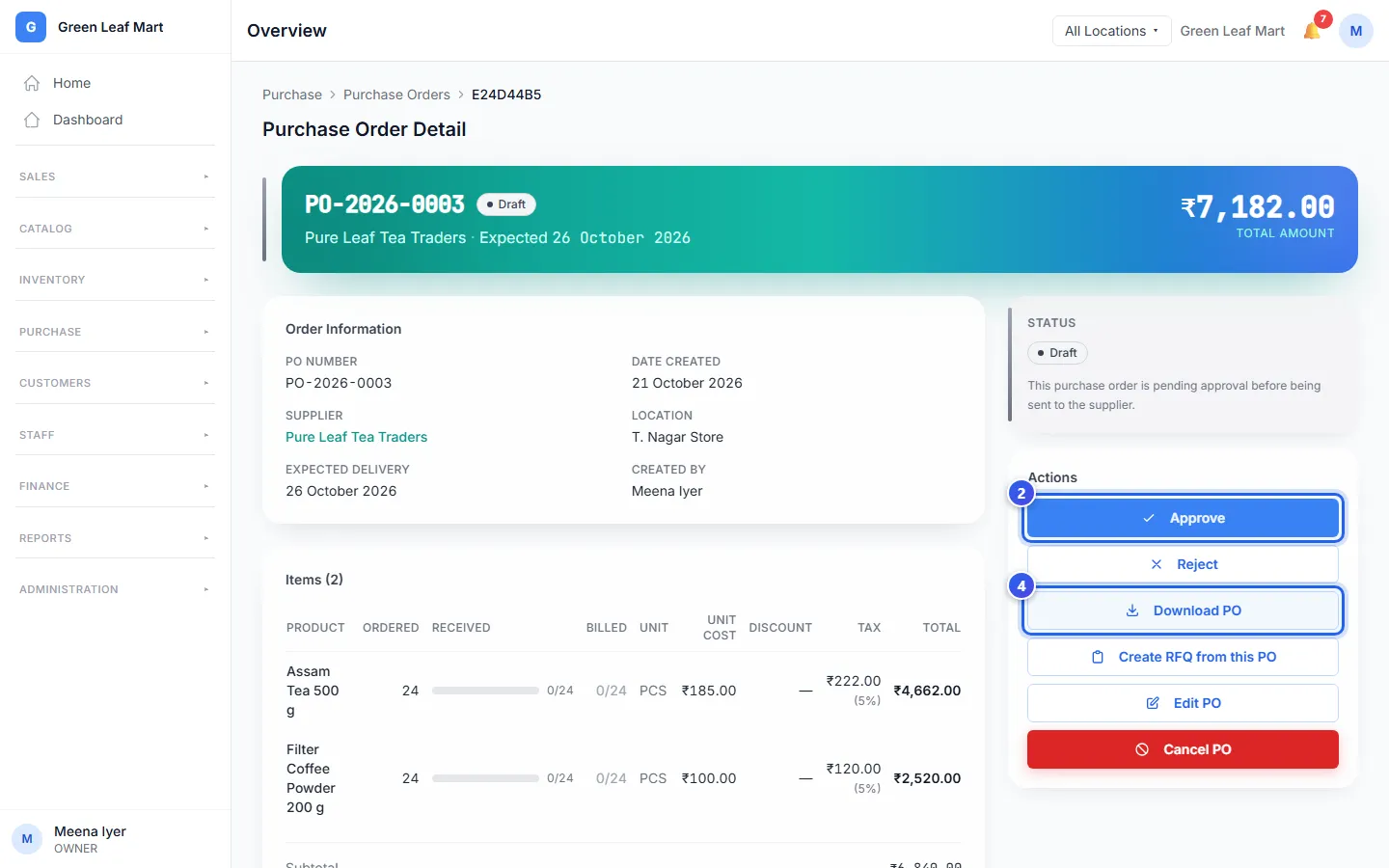Click the Home house icon

32,83
